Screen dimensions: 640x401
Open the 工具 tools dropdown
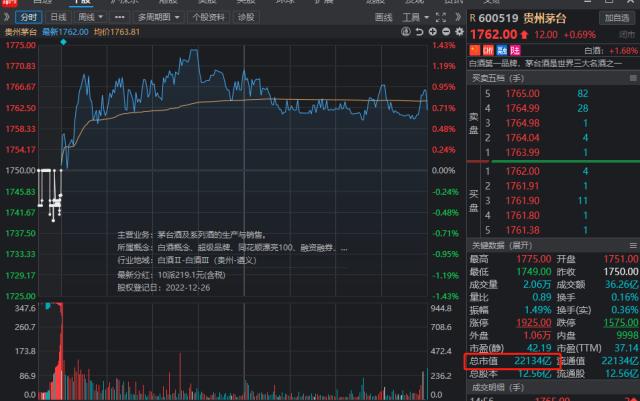coord(415,17)
